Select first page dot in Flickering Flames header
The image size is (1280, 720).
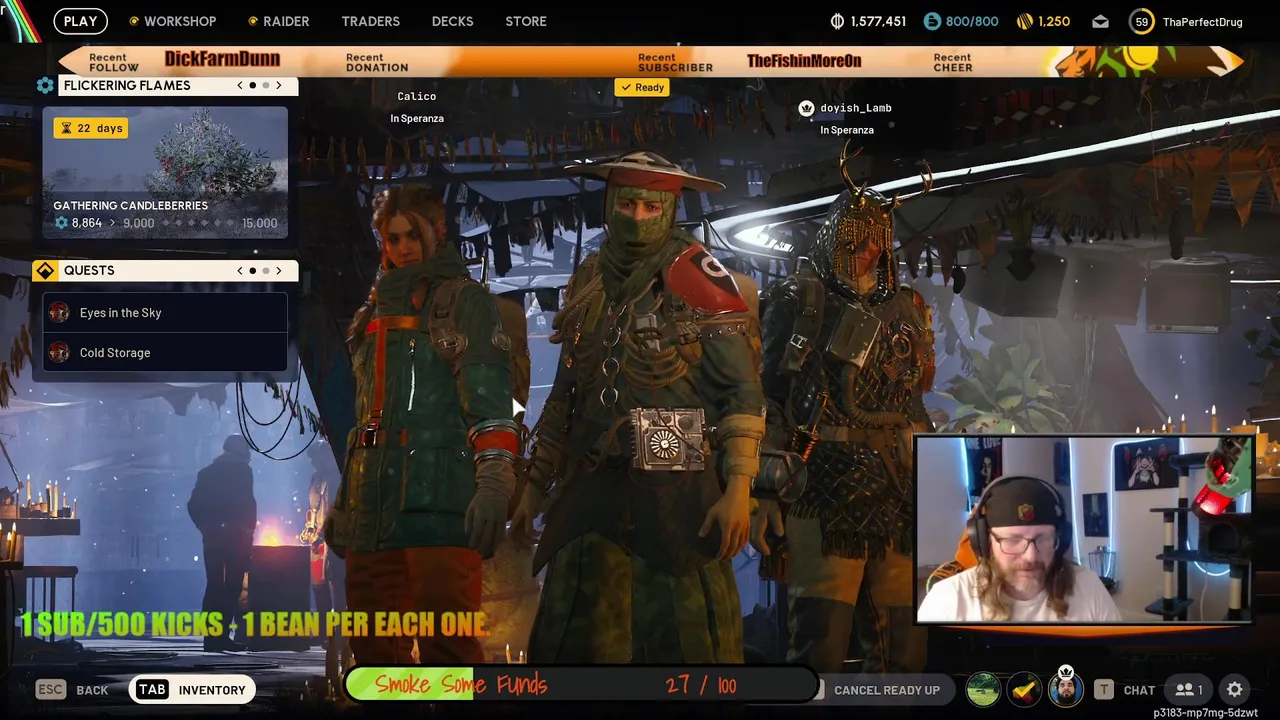[x=253, y=85]
